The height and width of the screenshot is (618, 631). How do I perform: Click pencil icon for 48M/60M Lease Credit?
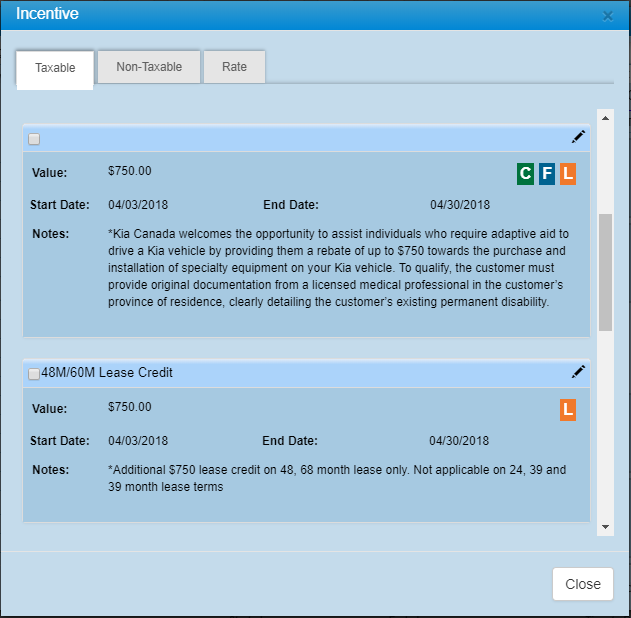[x=578, y=372]
